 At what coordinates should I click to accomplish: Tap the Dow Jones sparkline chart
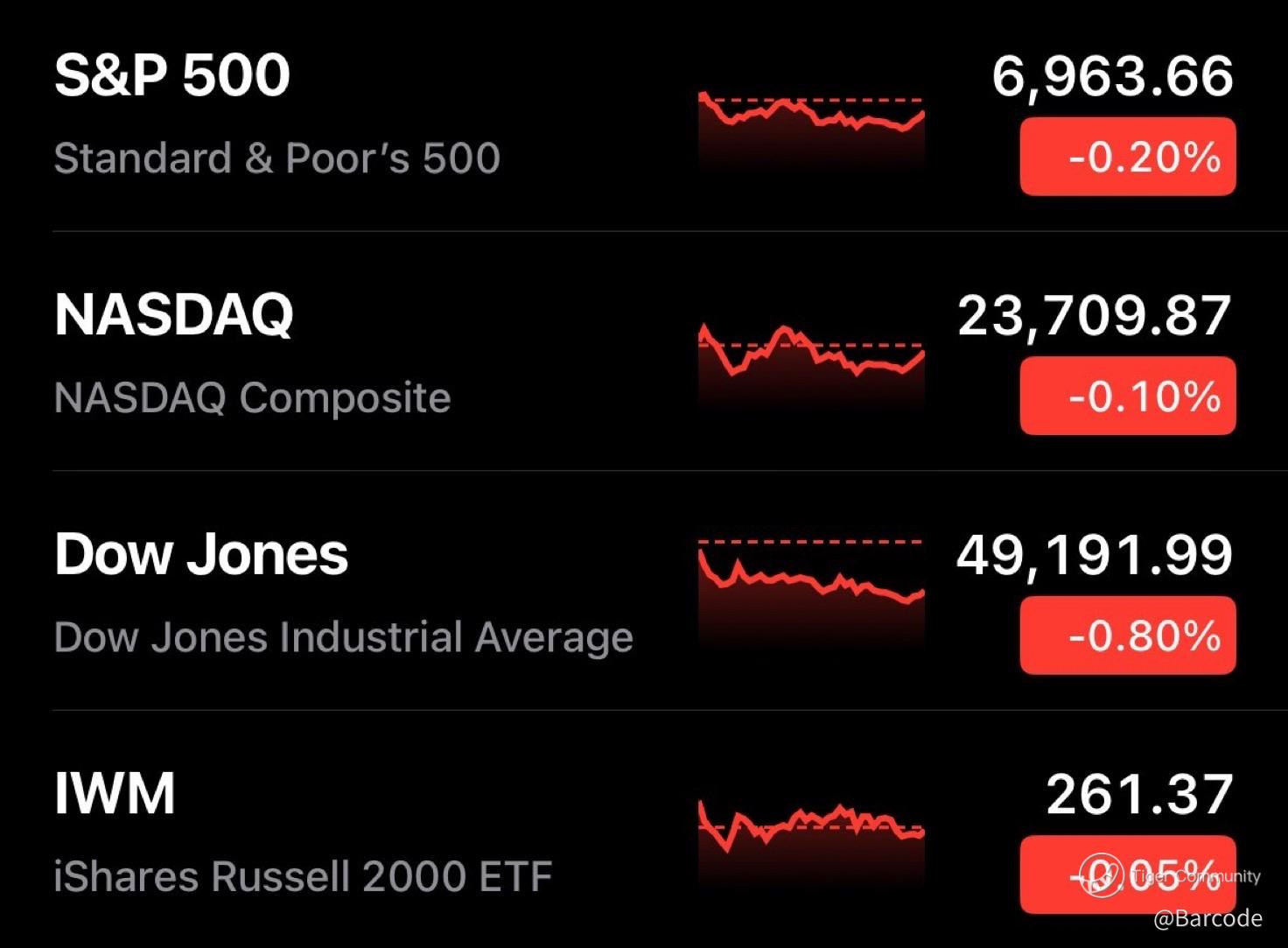811,593
